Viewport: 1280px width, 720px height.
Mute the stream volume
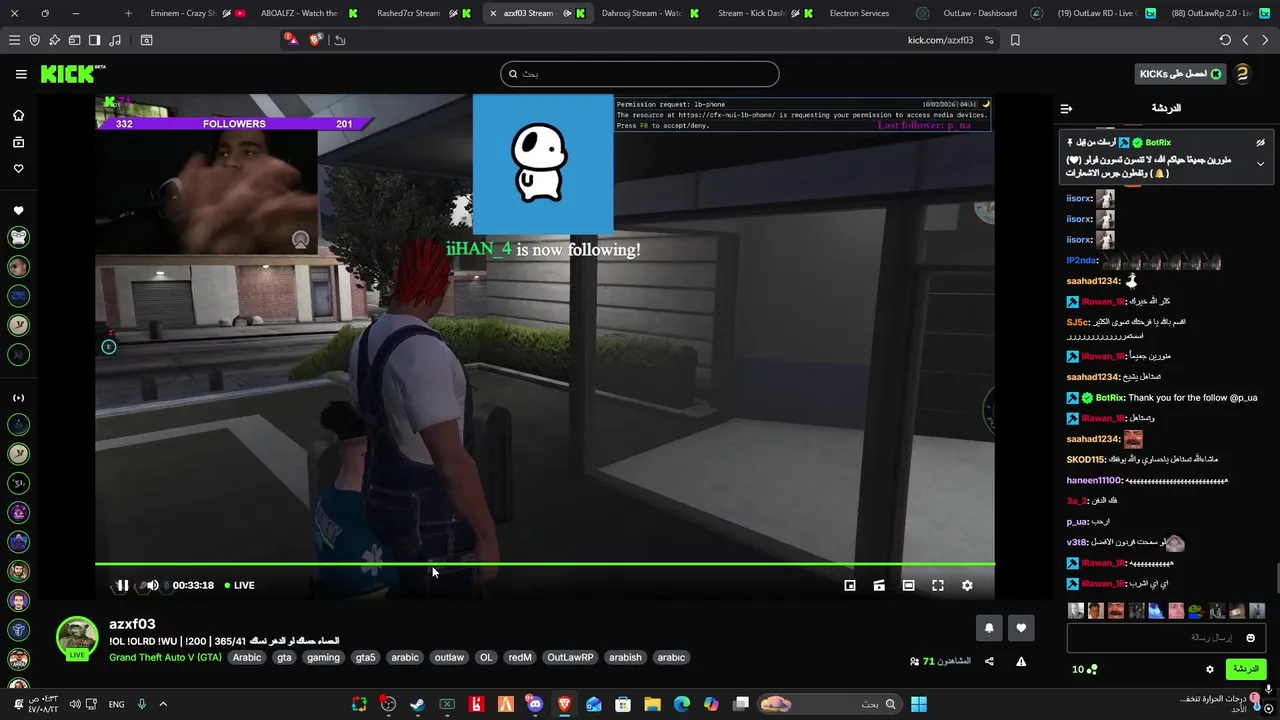pyautogui.click(x=152, y=585)
